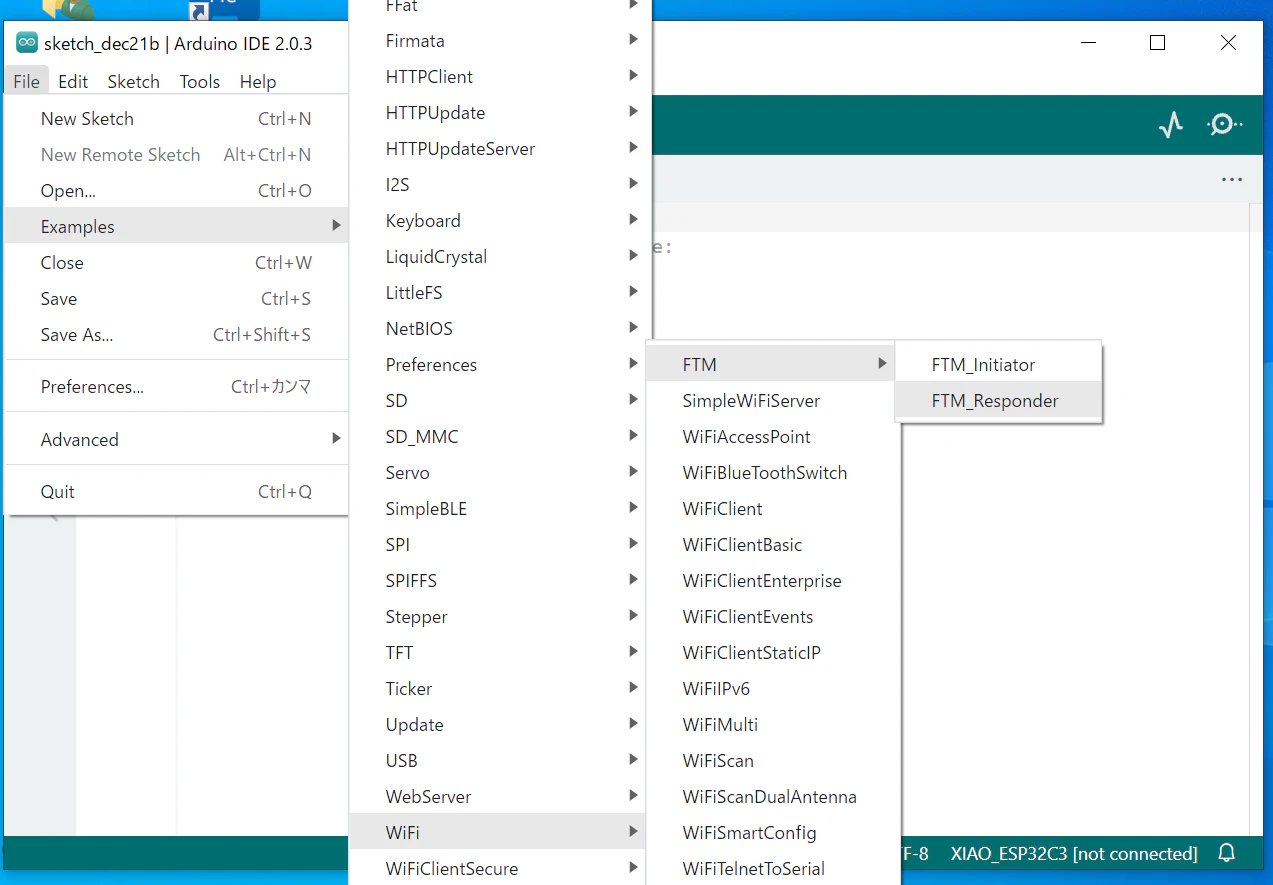Expand the LittleFS examples submenu

[x=500, y=293]
